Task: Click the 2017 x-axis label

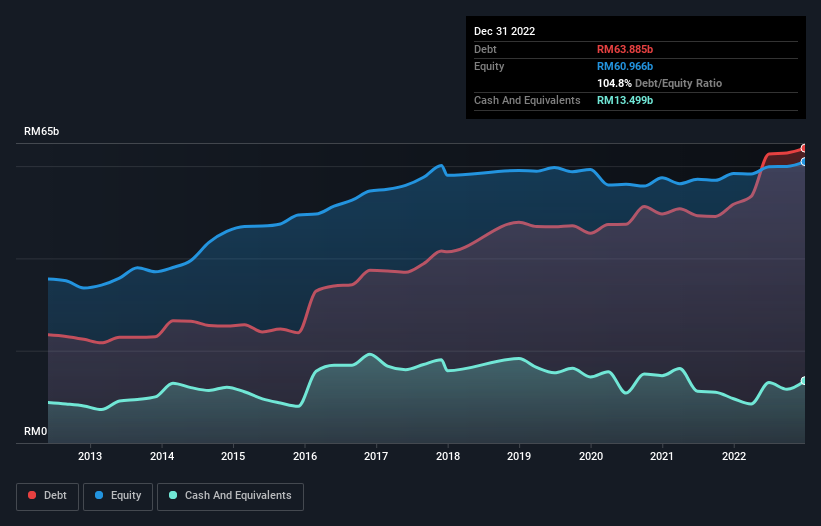Action: tap(376, 456)
